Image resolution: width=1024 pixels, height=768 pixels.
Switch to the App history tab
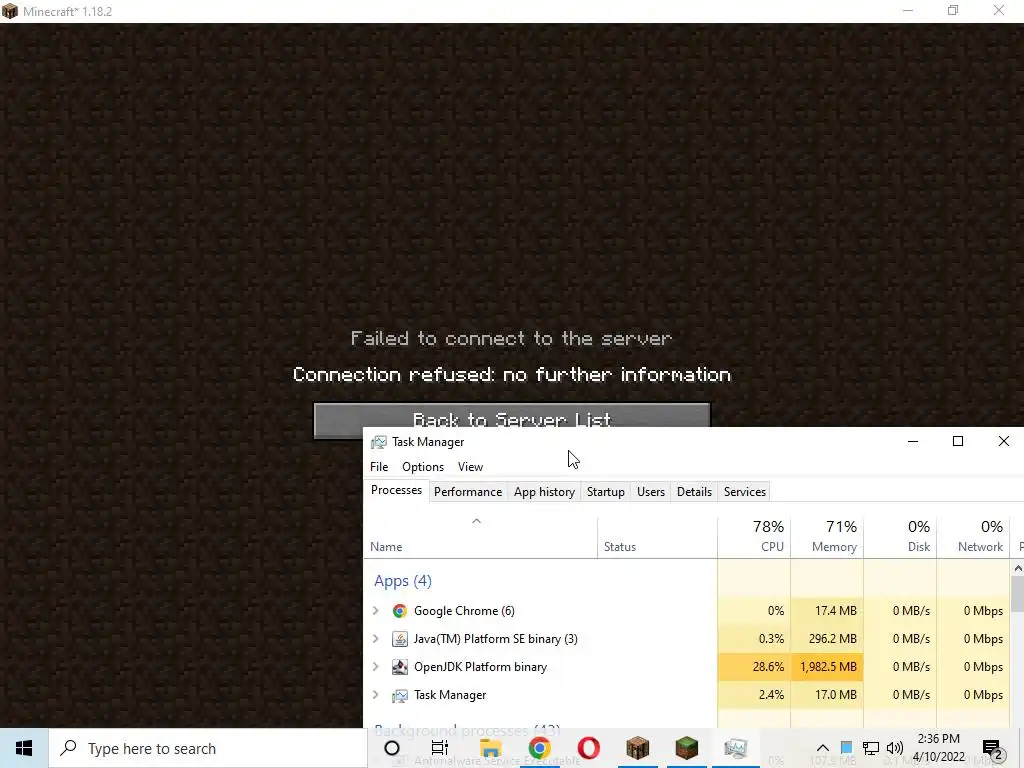544,492
